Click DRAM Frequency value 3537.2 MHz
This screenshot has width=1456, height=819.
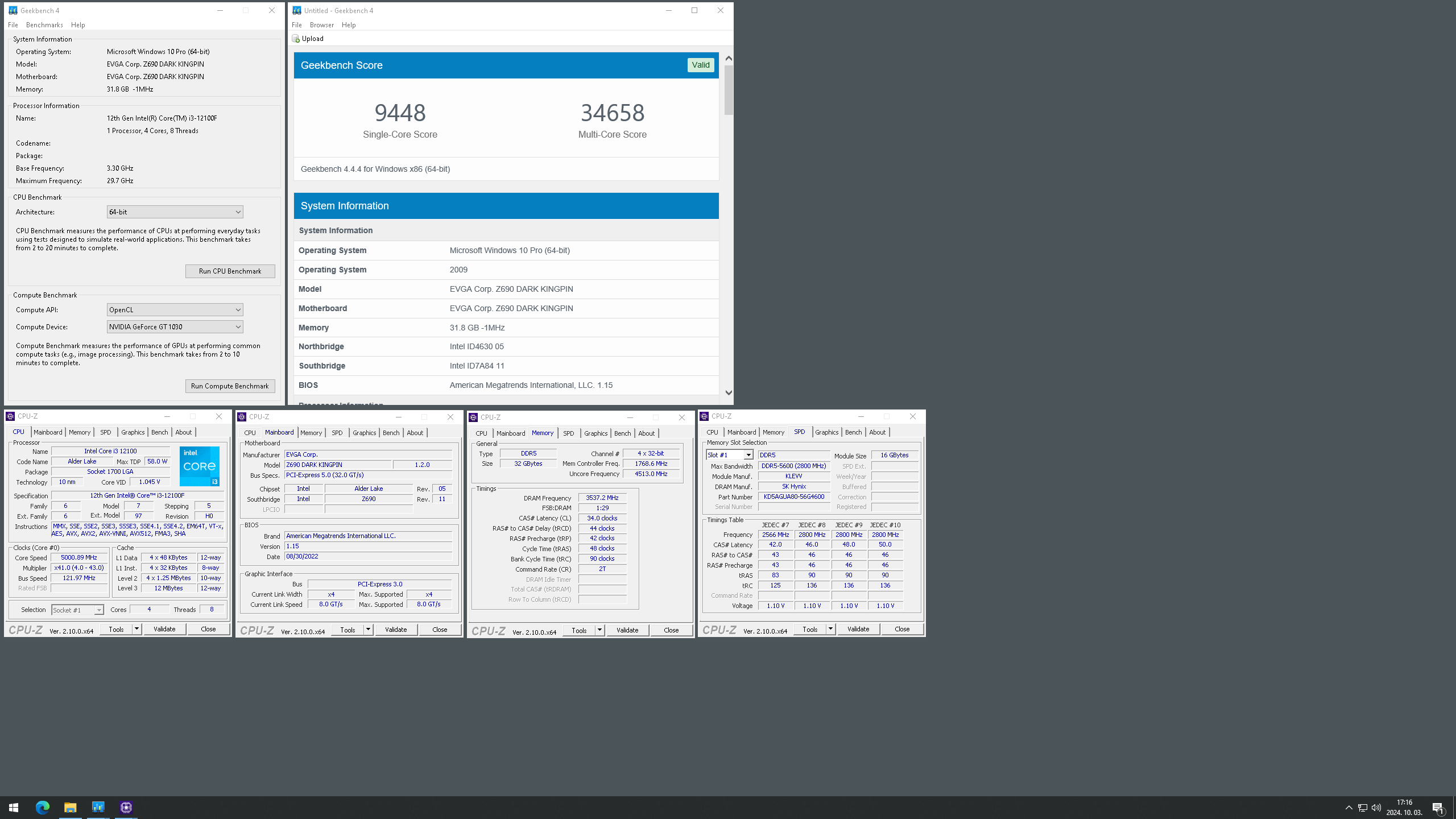(x=602, y=498)
